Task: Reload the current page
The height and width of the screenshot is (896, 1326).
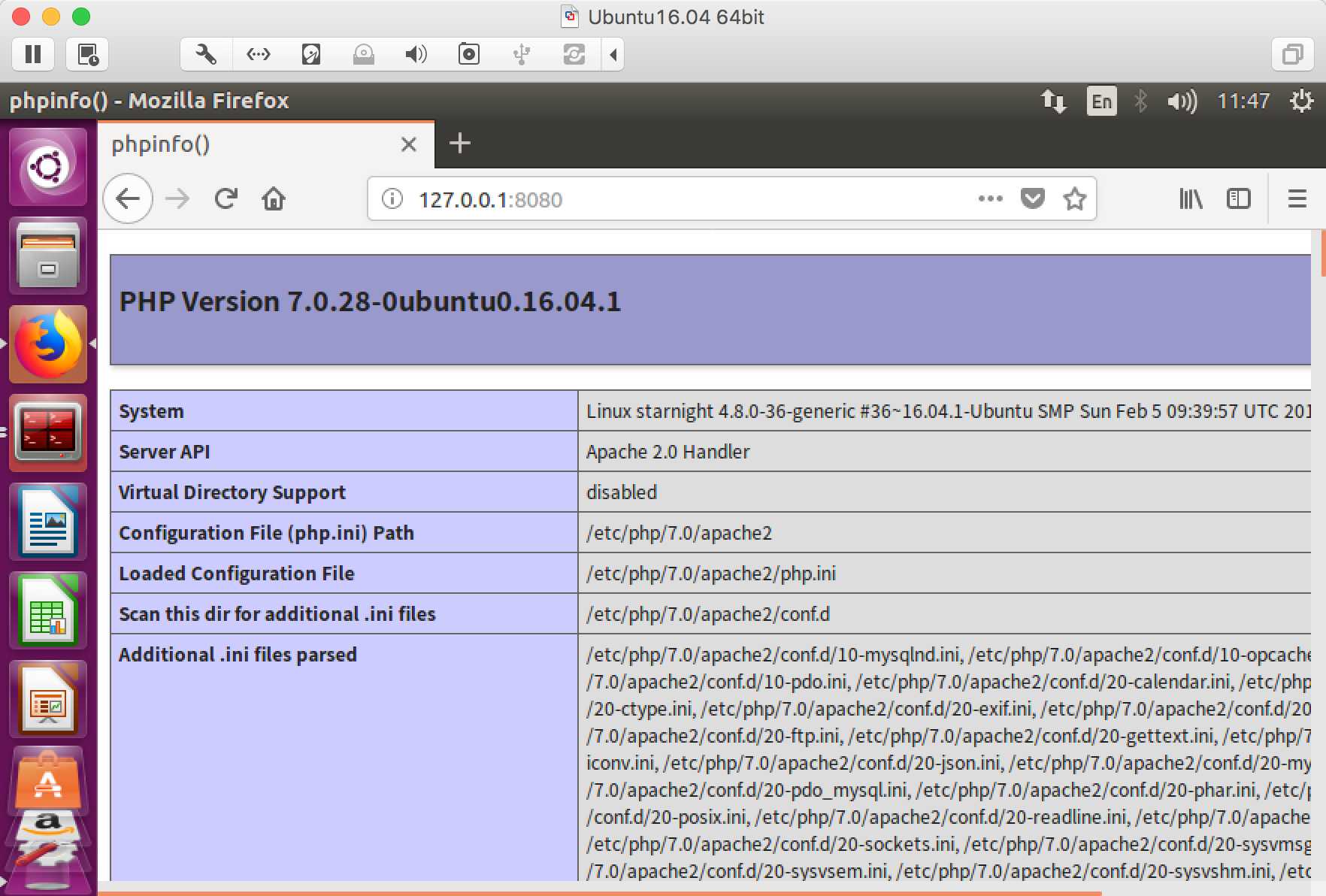Action: [226, 198]
